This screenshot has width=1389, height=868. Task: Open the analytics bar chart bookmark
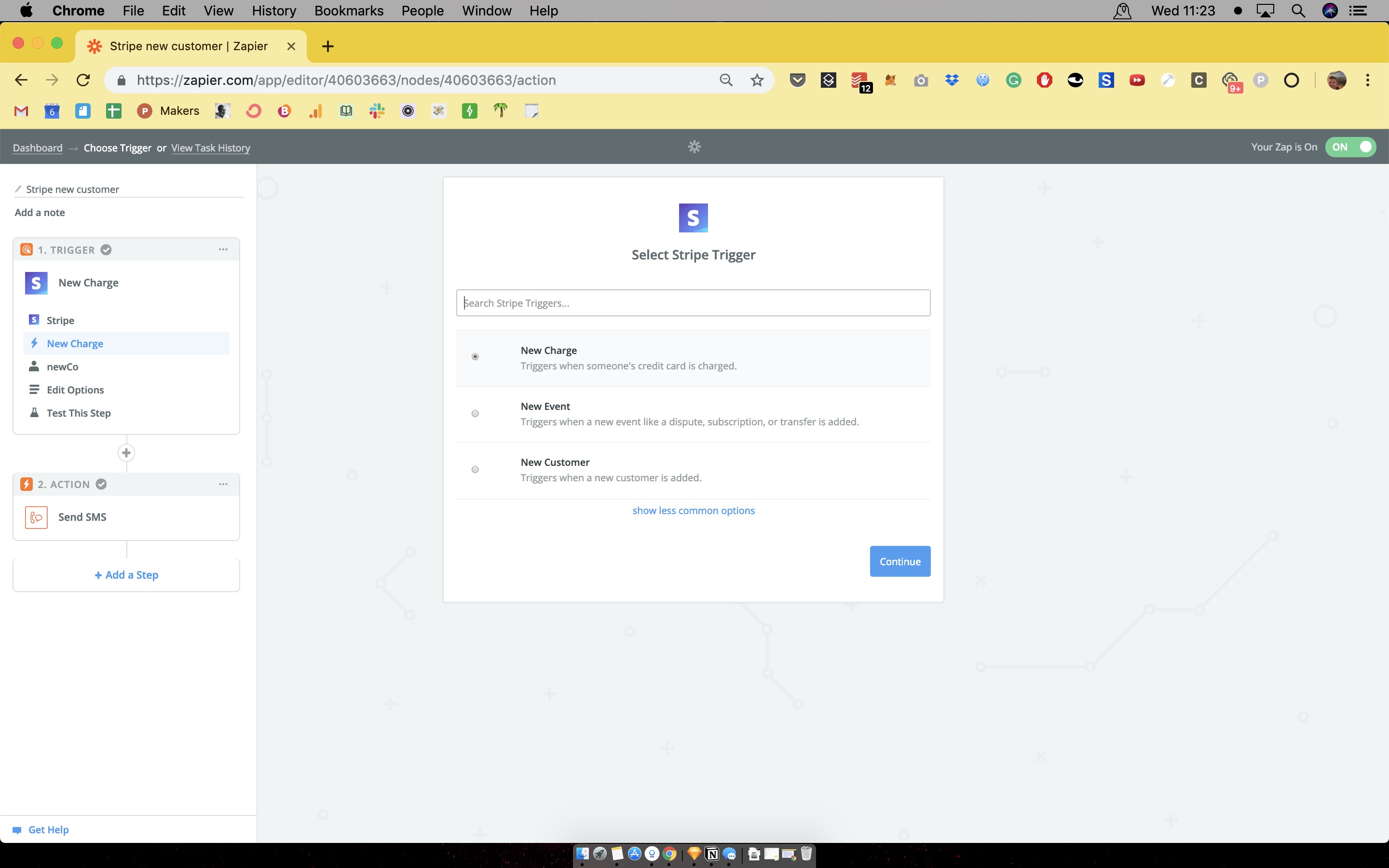(x=315, y=111)
